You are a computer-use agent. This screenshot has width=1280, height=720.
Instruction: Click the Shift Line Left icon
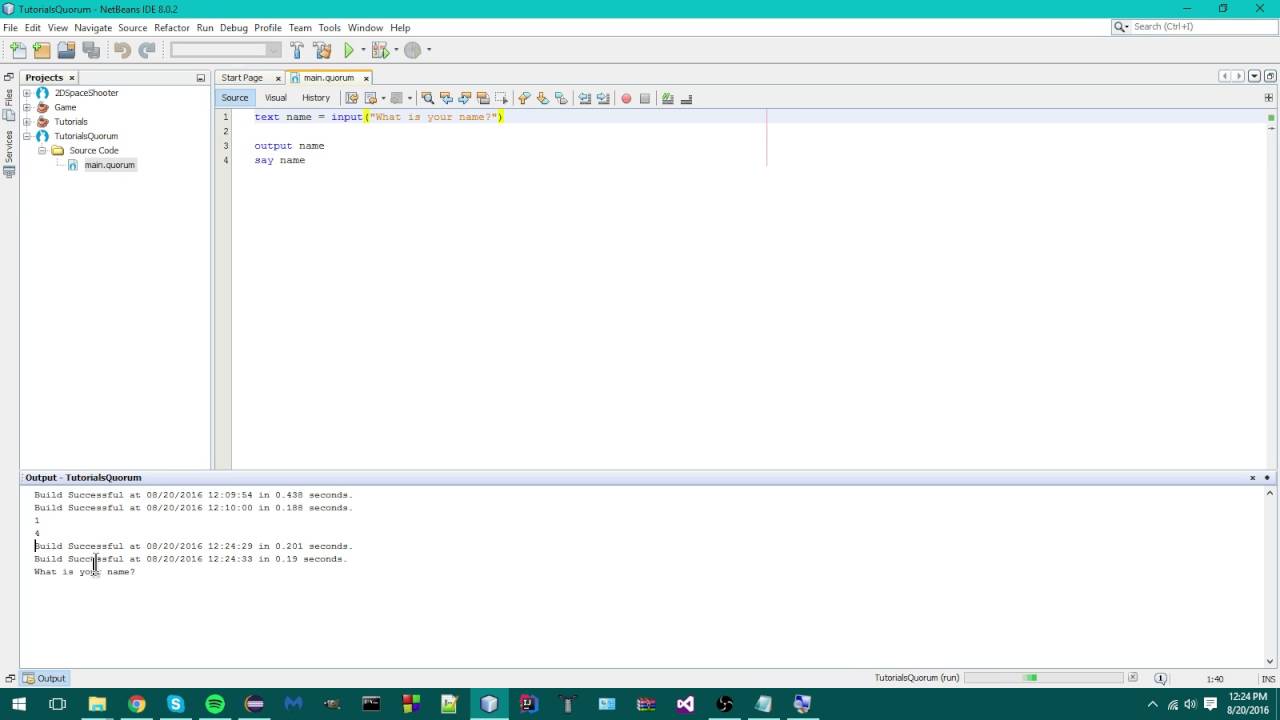585,98
